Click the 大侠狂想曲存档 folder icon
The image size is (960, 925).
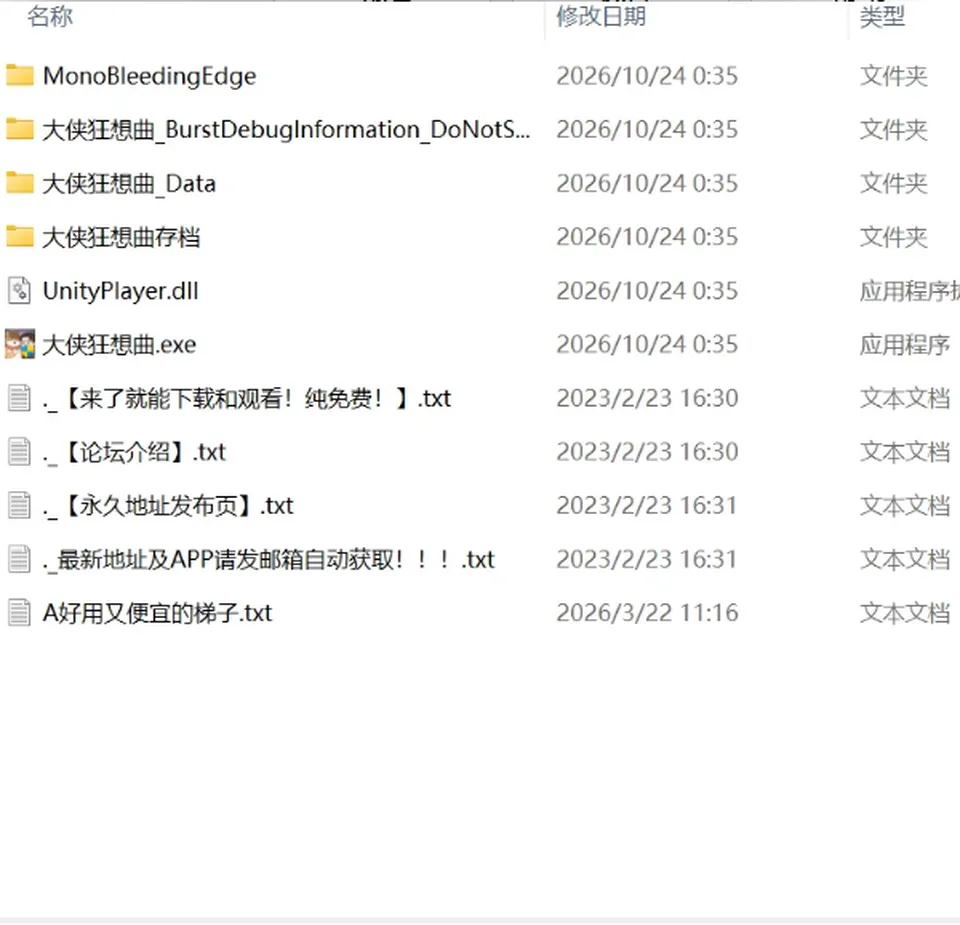[20, 237]
